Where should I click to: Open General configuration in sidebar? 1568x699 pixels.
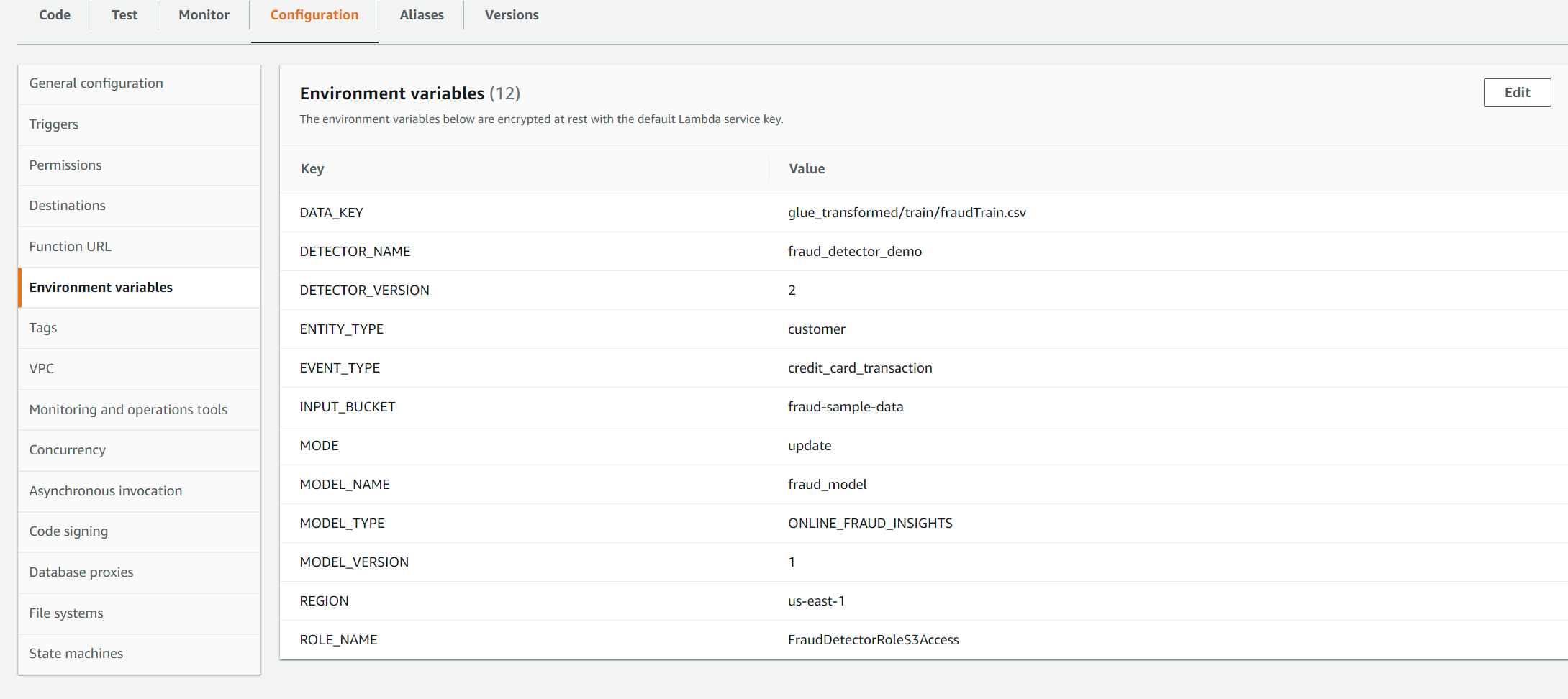pyautogui.click(x=96, y=83)
